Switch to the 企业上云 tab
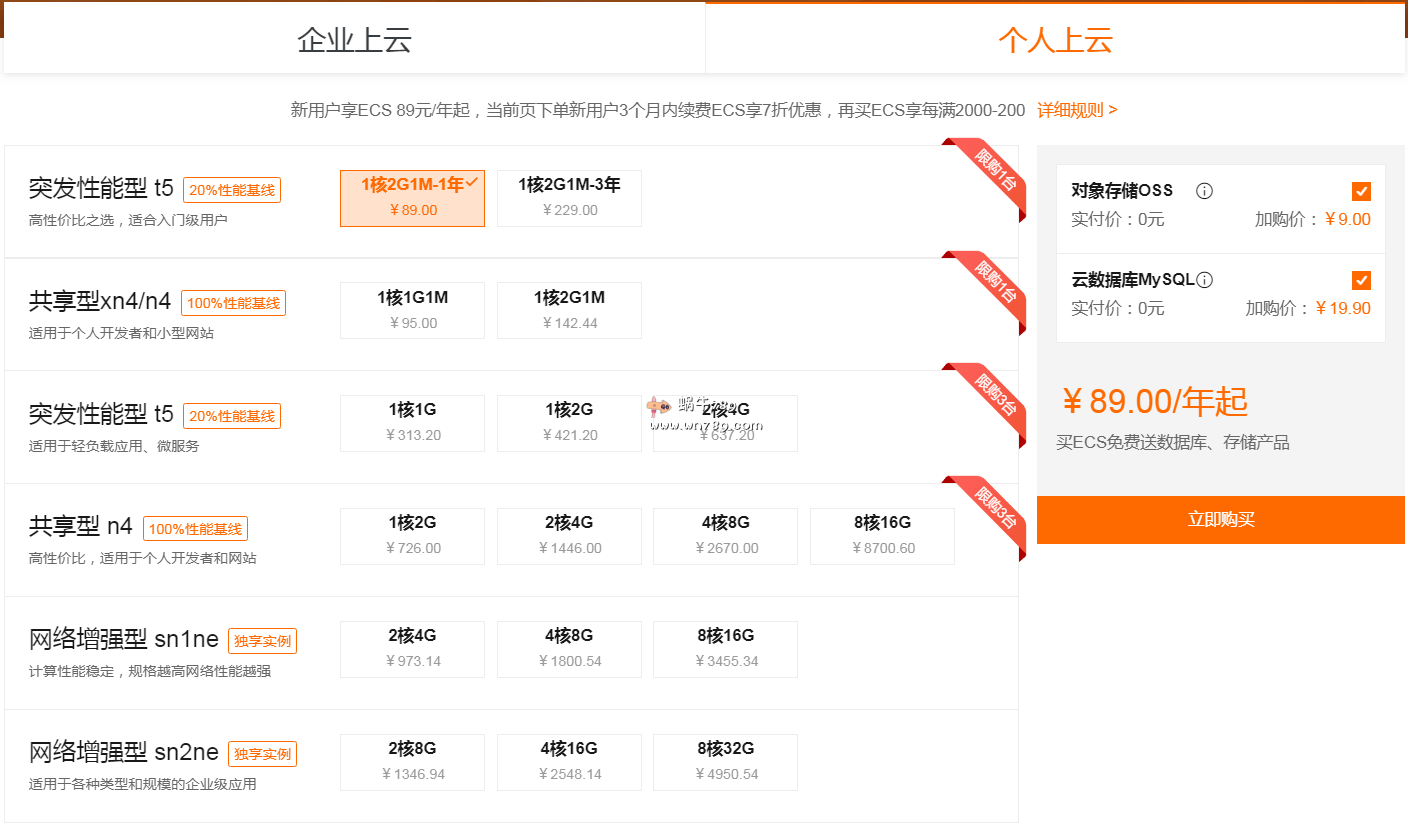1408x828 pixels. point(354,40)
